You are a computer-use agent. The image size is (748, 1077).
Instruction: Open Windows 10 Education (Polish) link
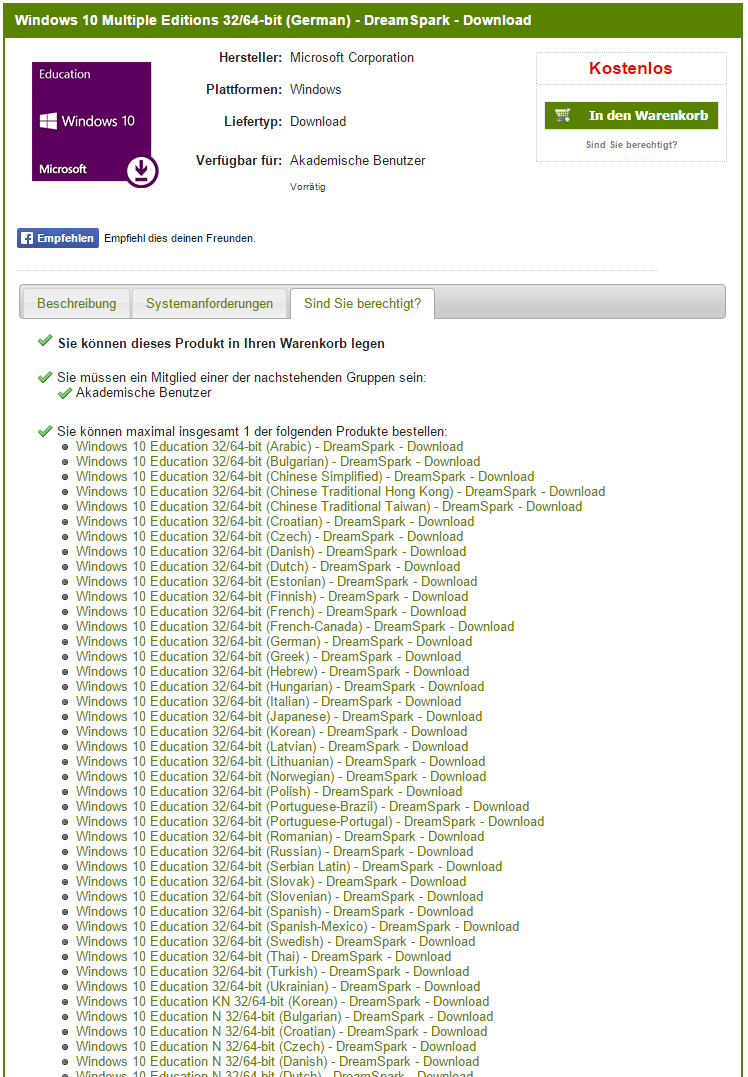coord(269,791)
